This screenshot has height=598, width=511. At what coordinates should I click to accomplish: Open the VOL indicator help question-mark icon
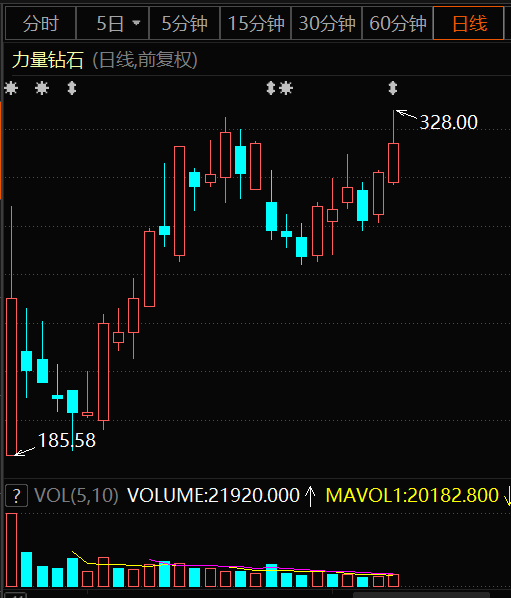tap(16, 495)
